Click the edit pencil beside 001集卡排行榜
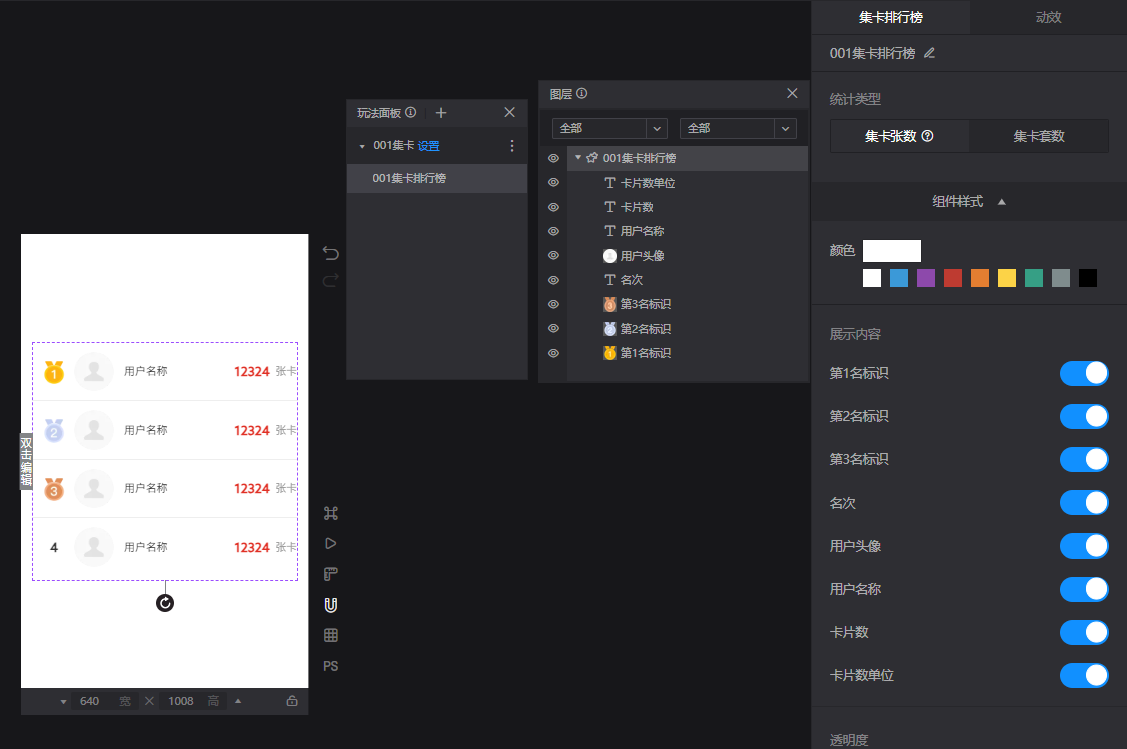 point(929,53)
